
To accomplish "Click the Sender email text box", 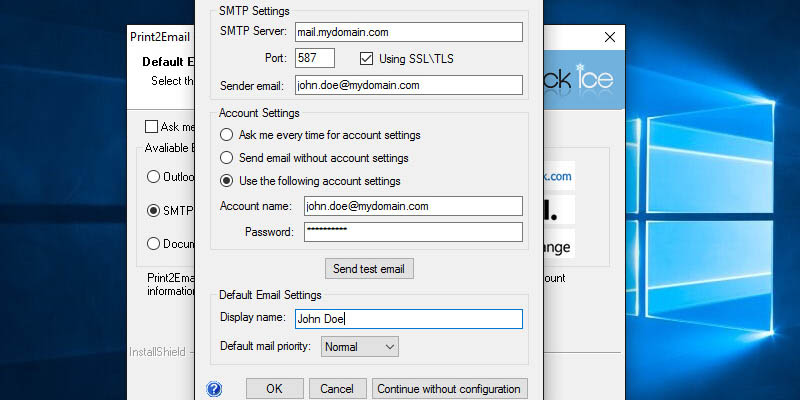I will pyautogui.click(x=408, y=85).
